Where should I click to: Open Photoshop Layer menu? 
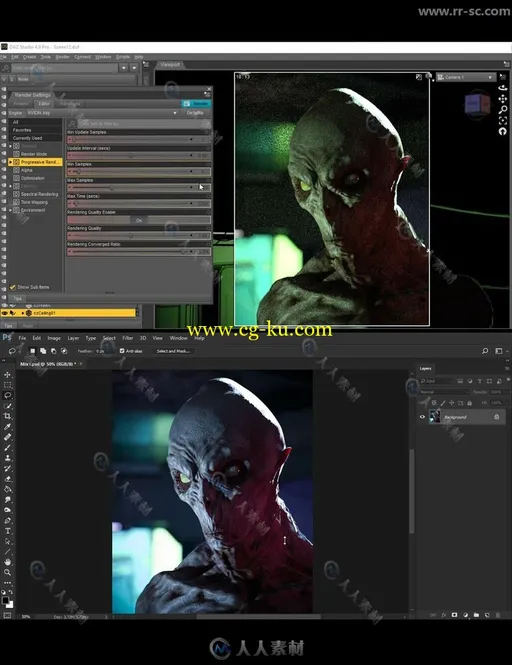[x=73, y=338]
